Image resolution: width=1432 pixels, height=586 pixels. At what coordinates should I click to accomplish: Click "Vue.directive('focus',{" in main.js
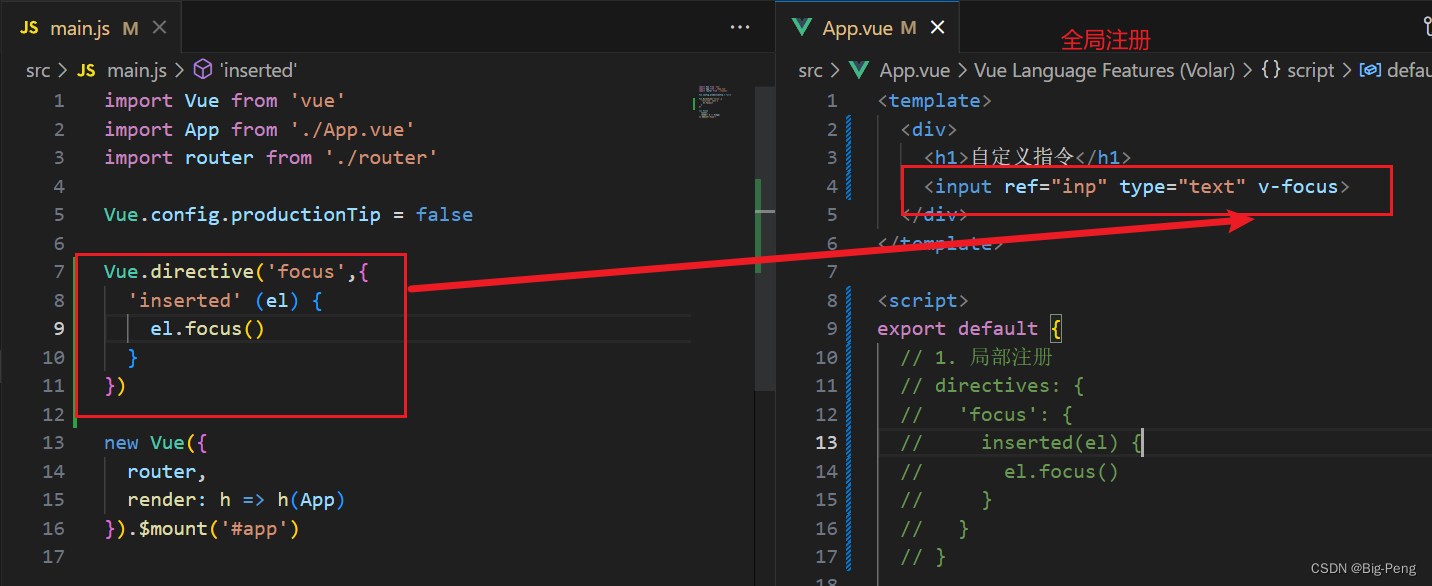point(236,271)
